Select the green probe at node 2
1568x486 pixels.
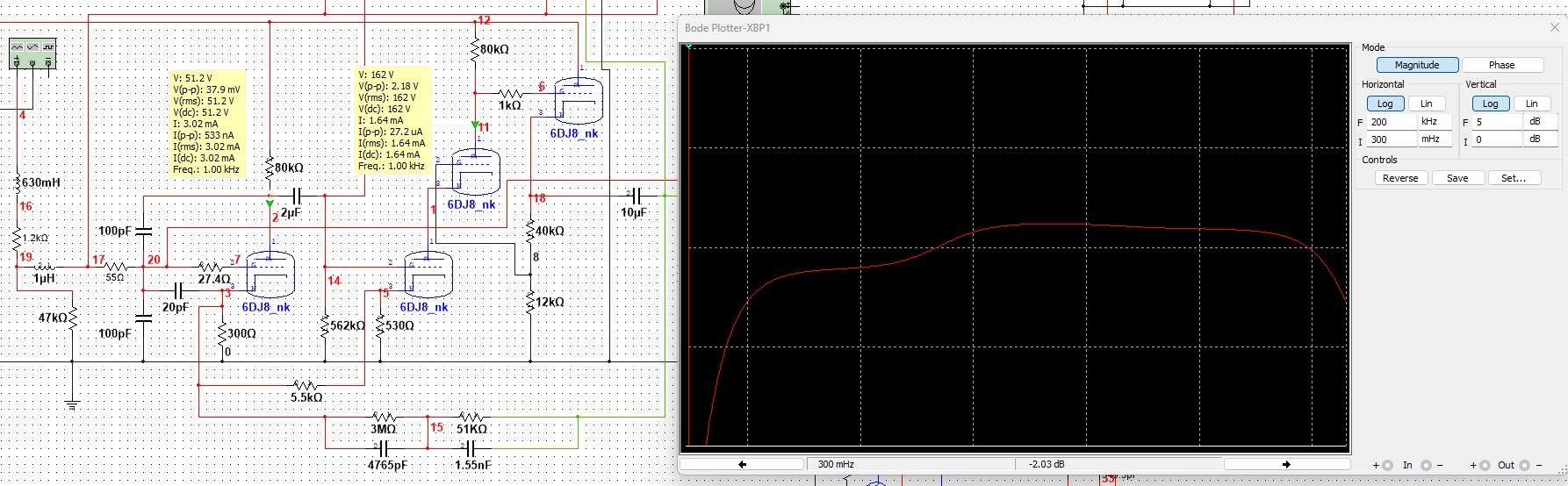pos(270,204)
